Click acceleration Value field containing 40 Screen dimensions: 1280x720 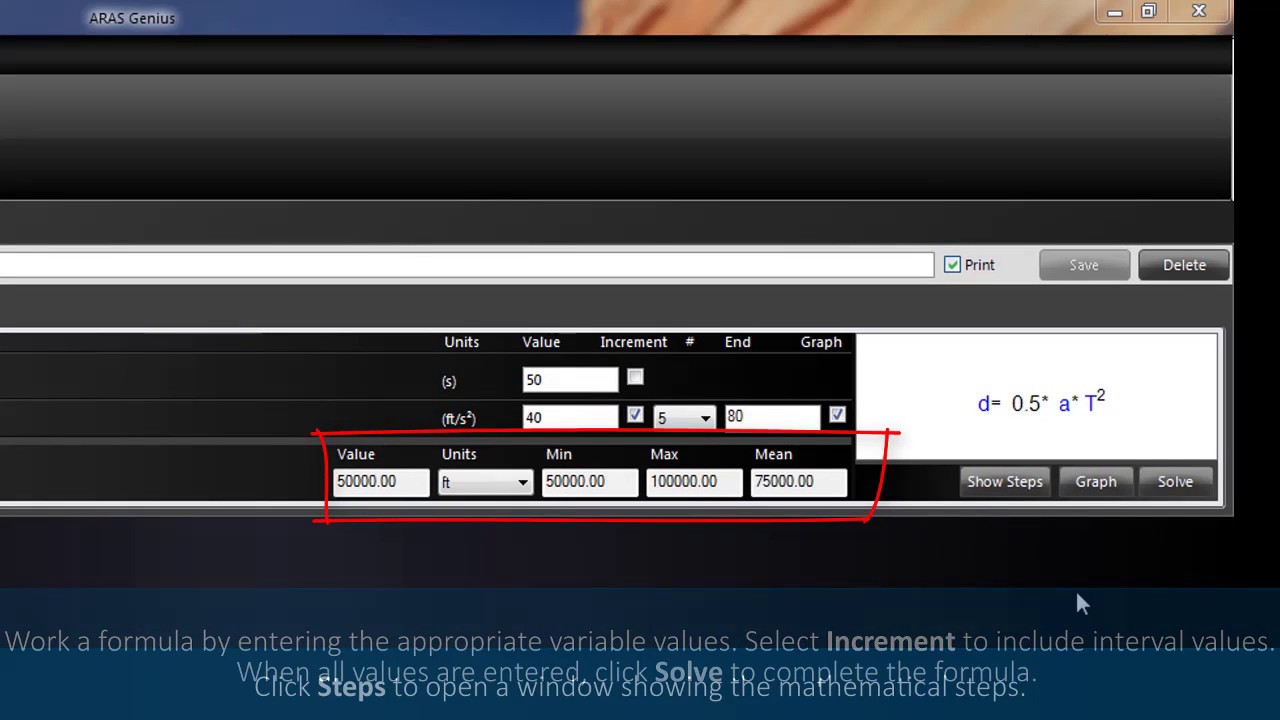pyautogui.click(x=570, y=418)
